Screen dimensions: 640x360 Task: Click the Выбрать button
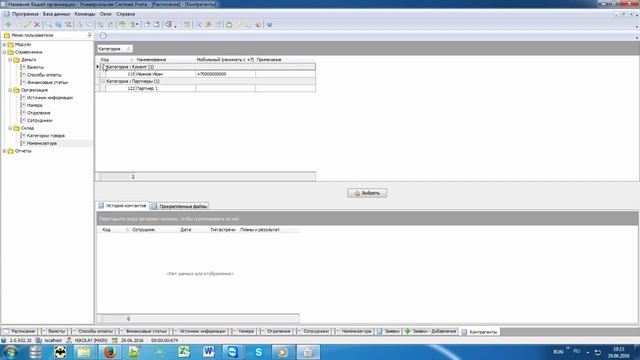[x=367, y=193]
